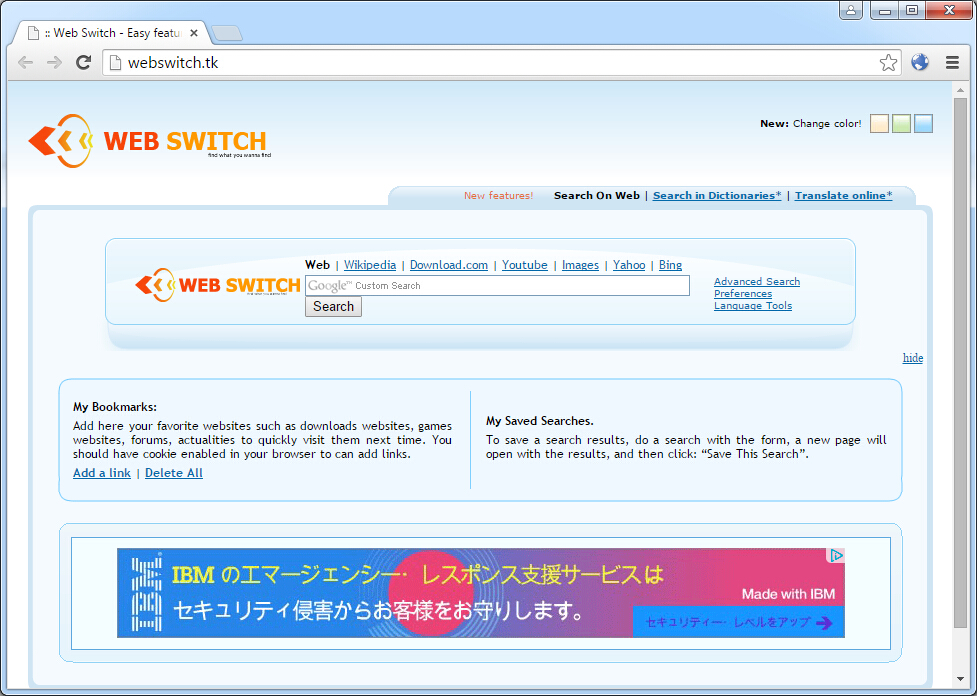Click the hide link
This screenshot has height=696, width=977.
[x=913, y=358]
